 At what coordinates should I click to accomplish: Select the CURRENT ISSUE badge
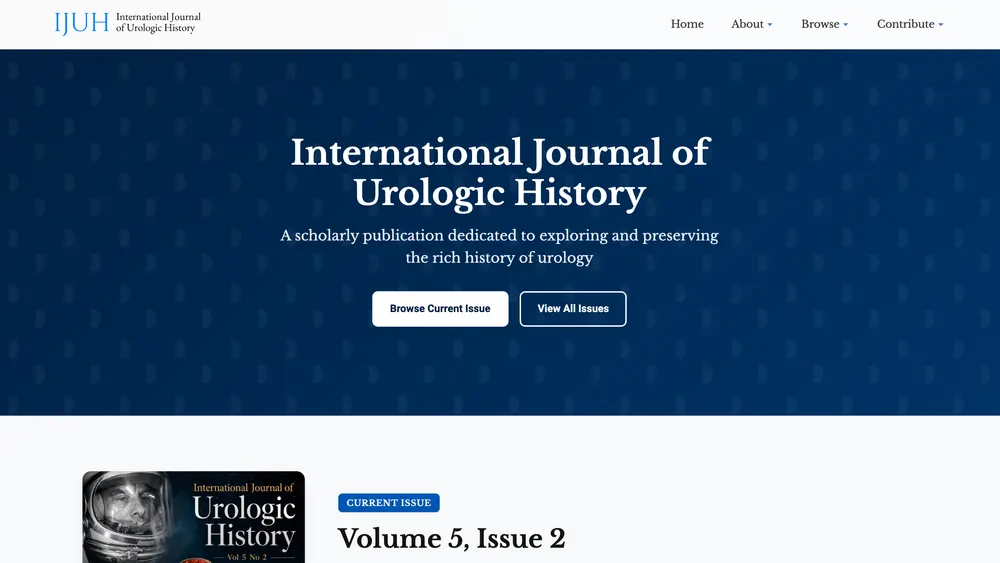pos(388,502)
